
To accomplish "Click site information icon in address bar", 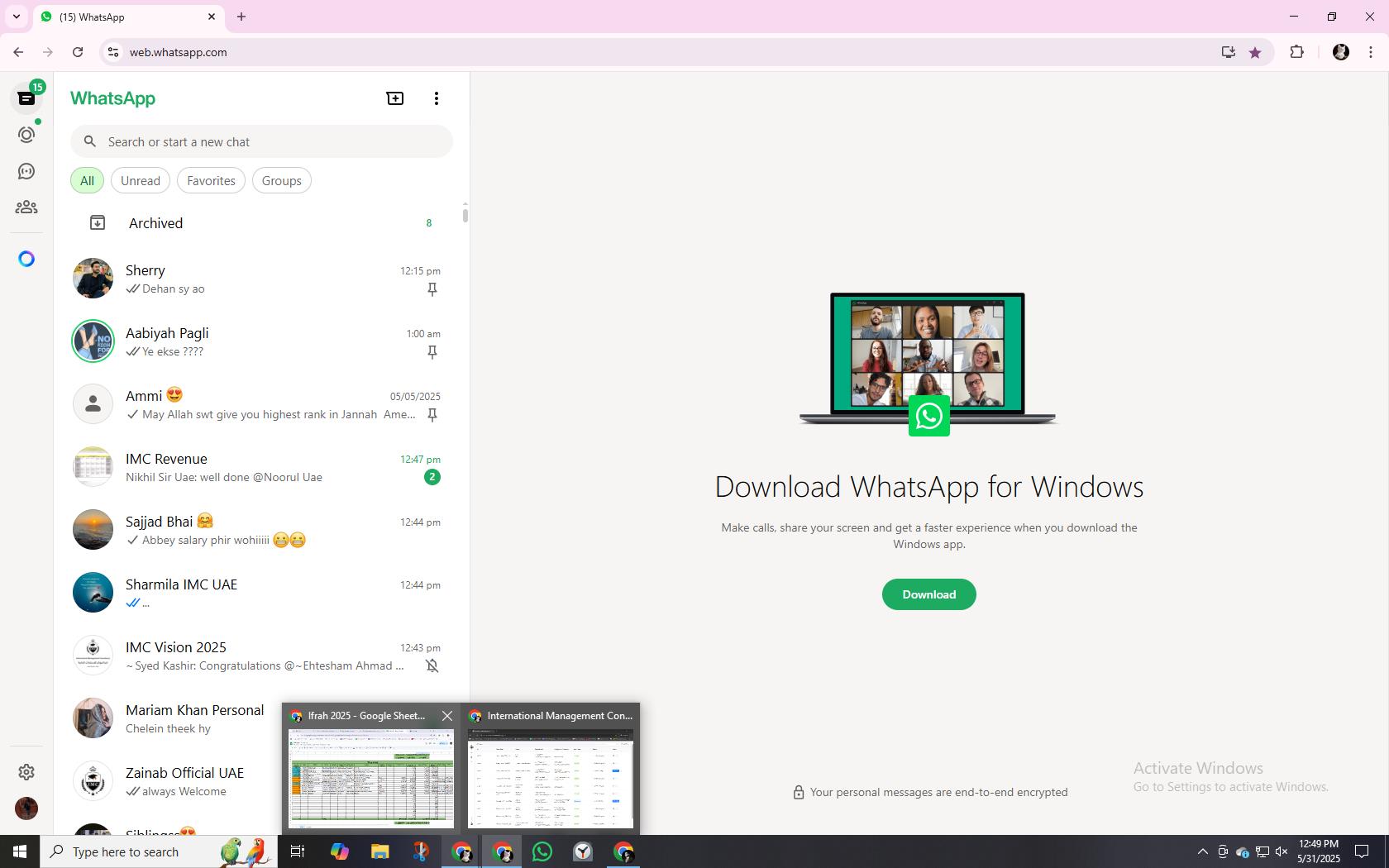I will click(113, 52).
